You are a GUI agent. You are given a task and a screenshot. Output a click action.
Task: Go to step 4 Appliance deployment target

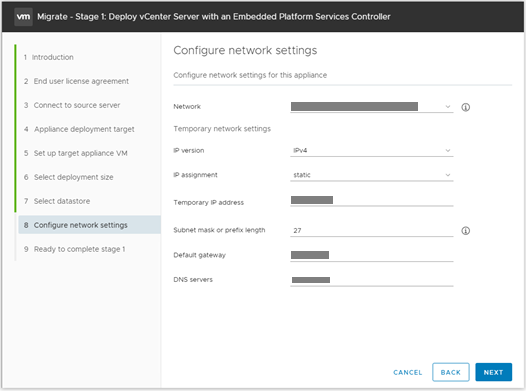(x=79, y=129)
